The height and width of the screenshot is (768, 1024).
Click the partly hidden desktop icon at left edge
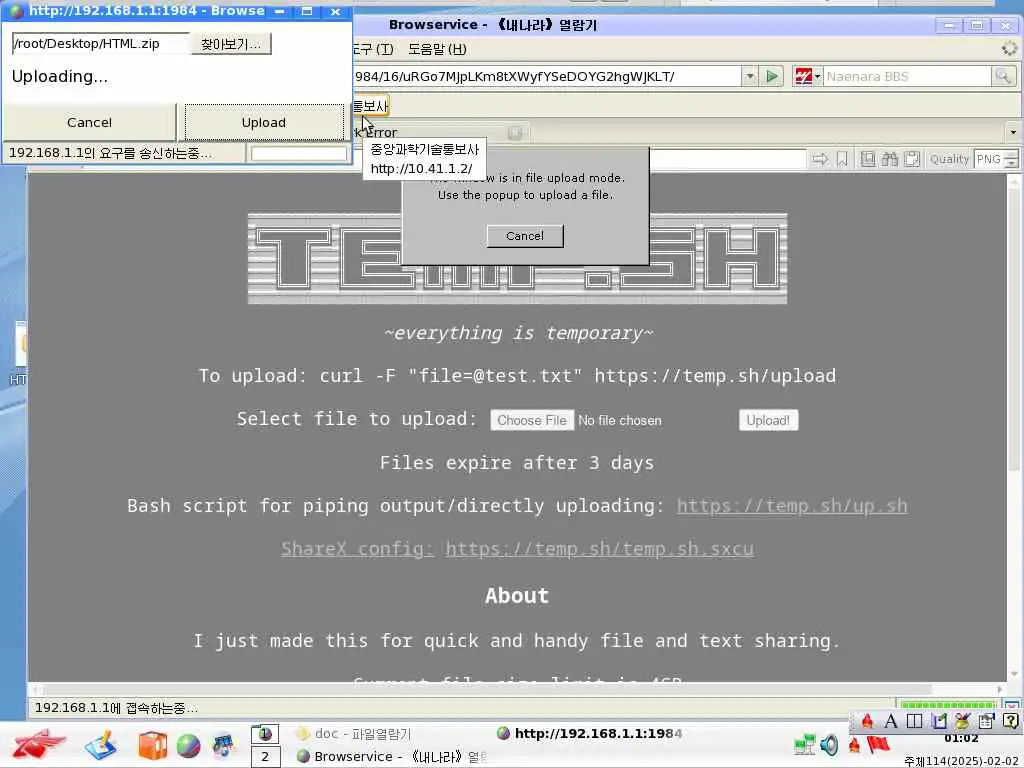(20, 353)
